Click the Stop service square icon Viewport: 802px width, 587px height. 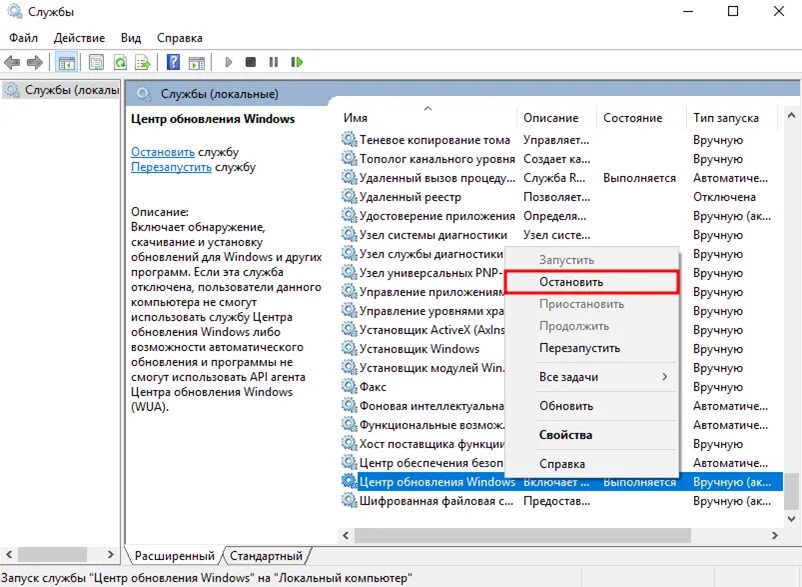point(251,62)
